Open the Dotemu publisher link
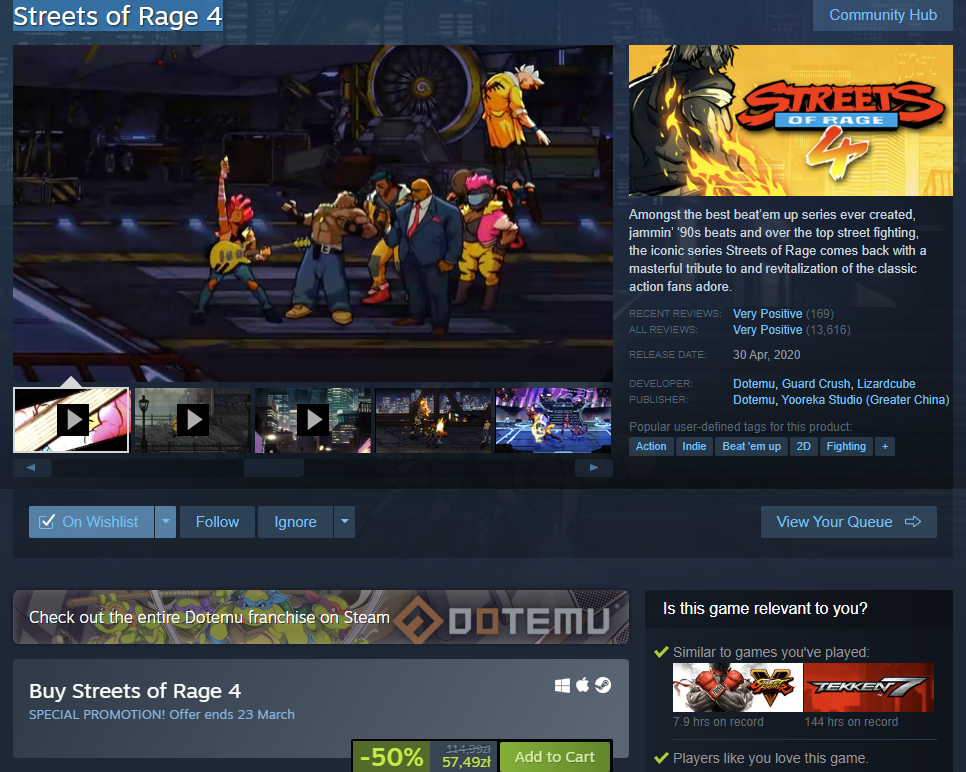Viewport: 966px width, 772px height. coord(753,399)
